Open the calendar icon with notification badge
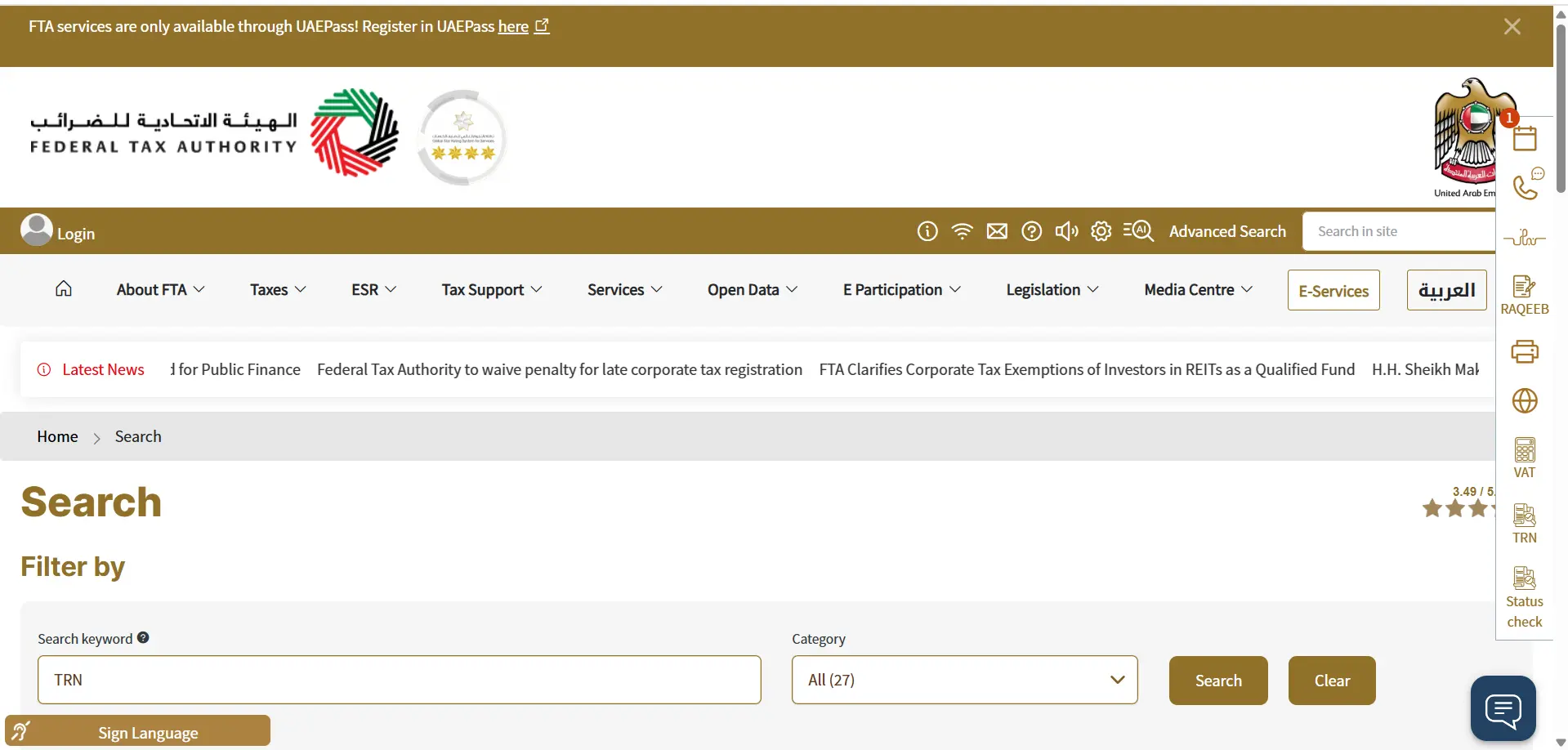 point(1524,137)
